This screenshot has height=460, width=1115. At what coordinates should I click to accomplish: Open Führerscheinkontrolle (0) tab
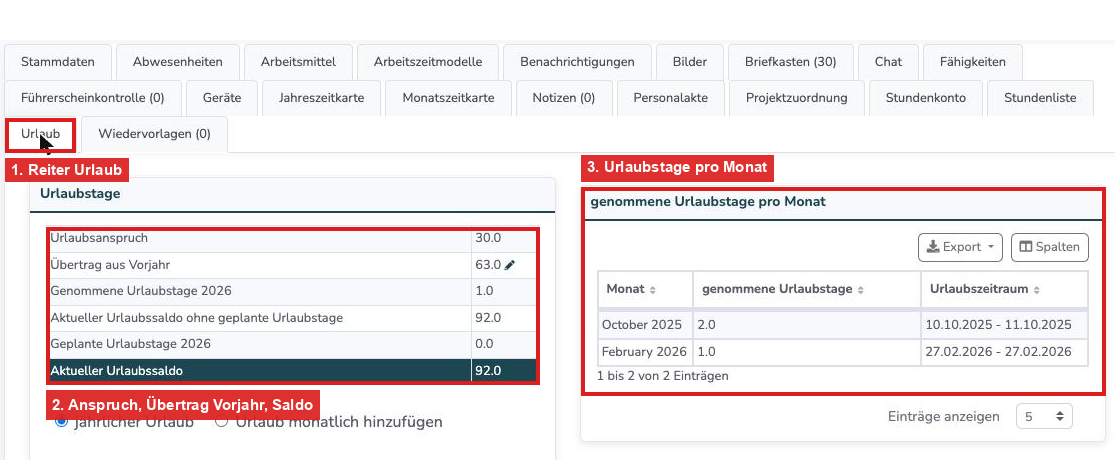[x=92, y=98]
